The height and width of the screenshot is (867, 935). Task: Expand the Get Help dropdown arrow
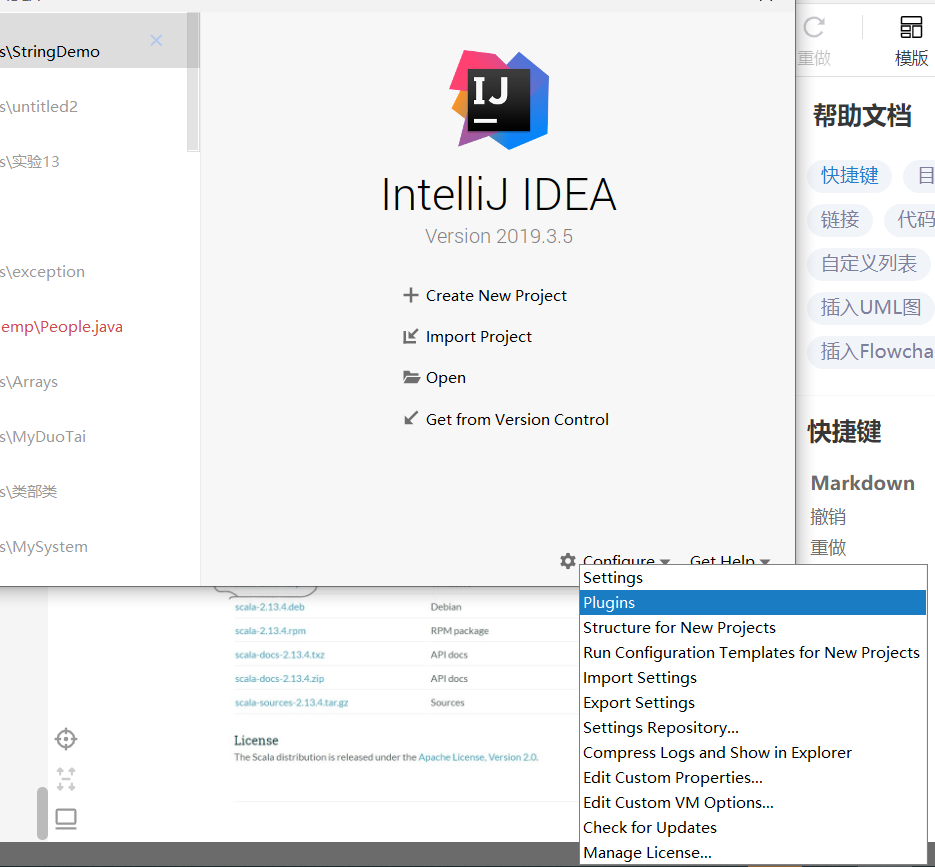tap(765, 561)
